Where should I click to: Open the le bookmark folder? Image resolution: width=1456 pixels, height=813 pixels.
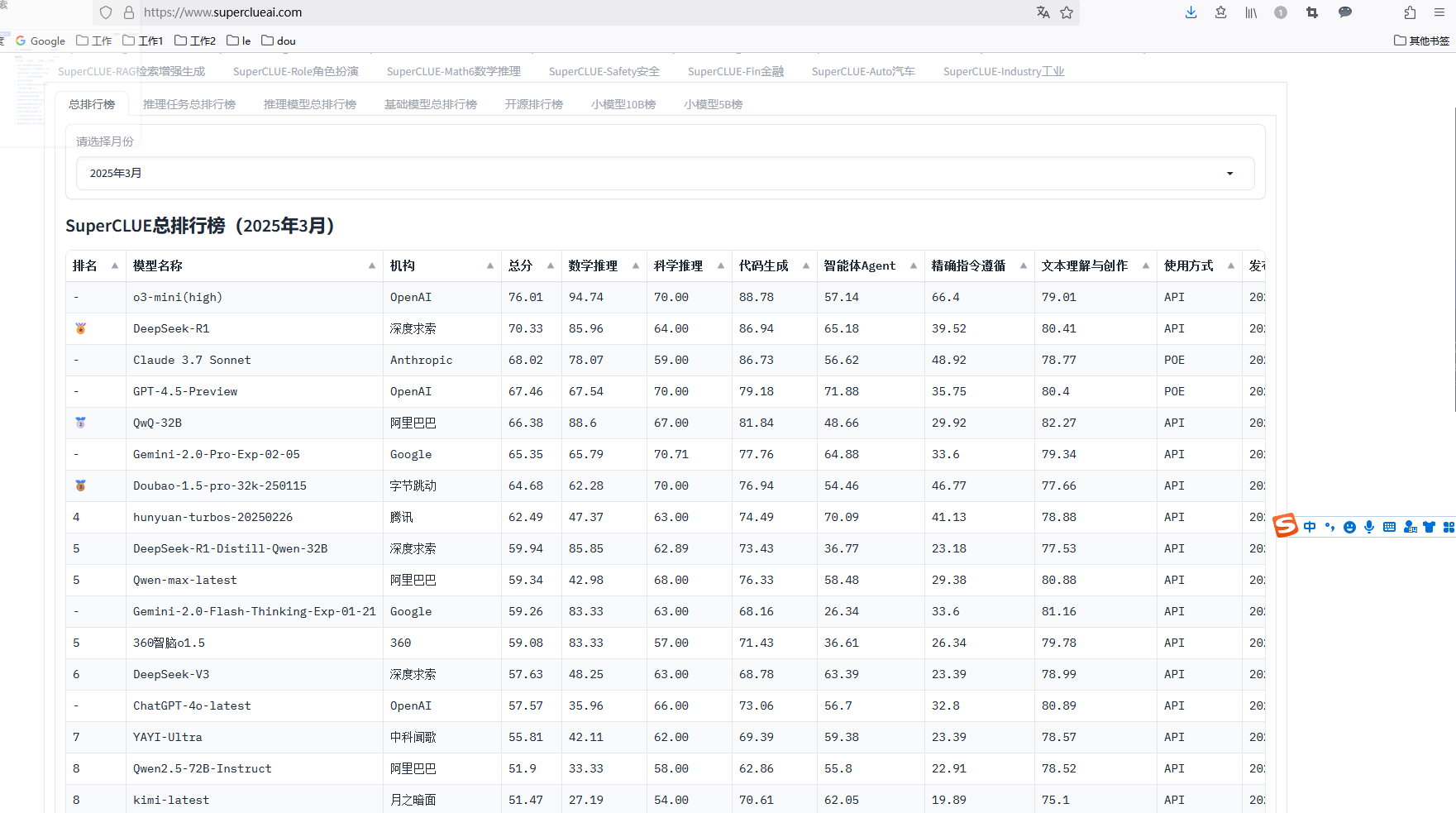238,41
